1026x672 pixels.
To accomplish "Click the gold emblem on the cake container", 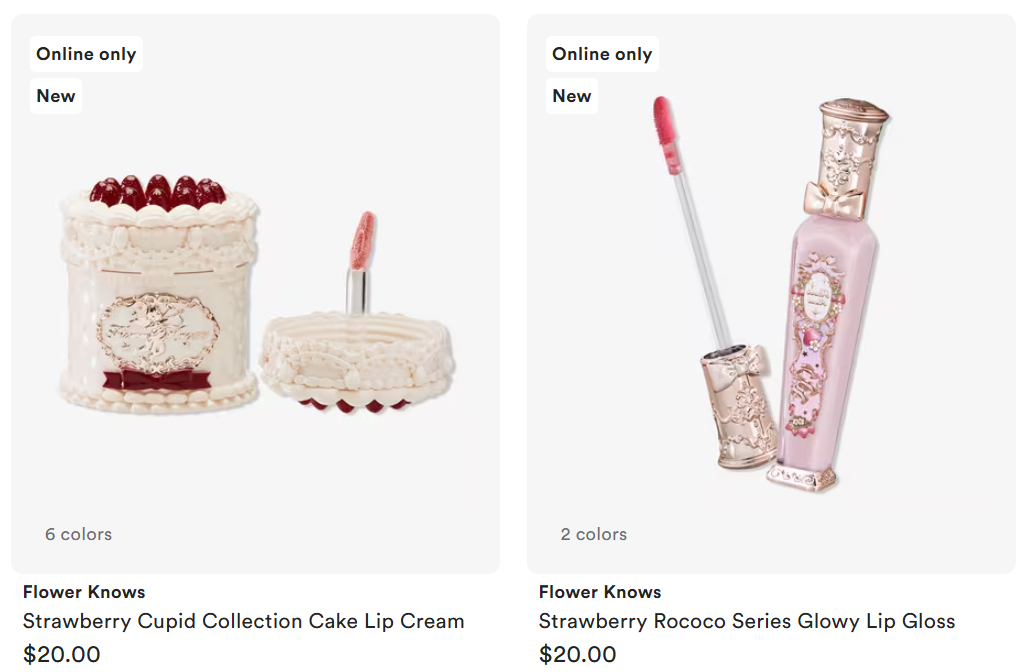I will tap(158, 332).
